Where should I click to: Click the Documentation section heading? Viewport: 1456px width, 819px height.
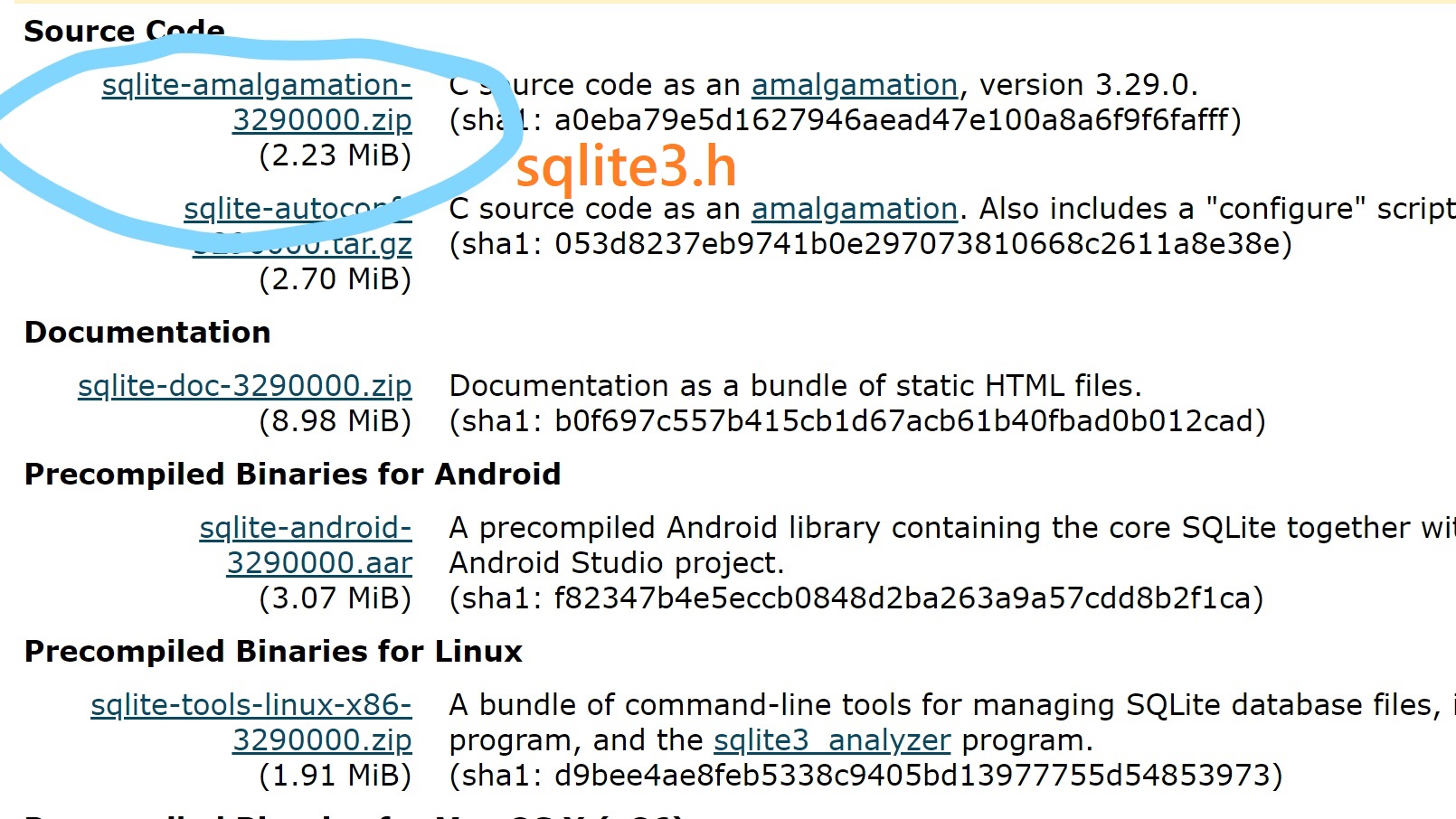pos(147,332)
